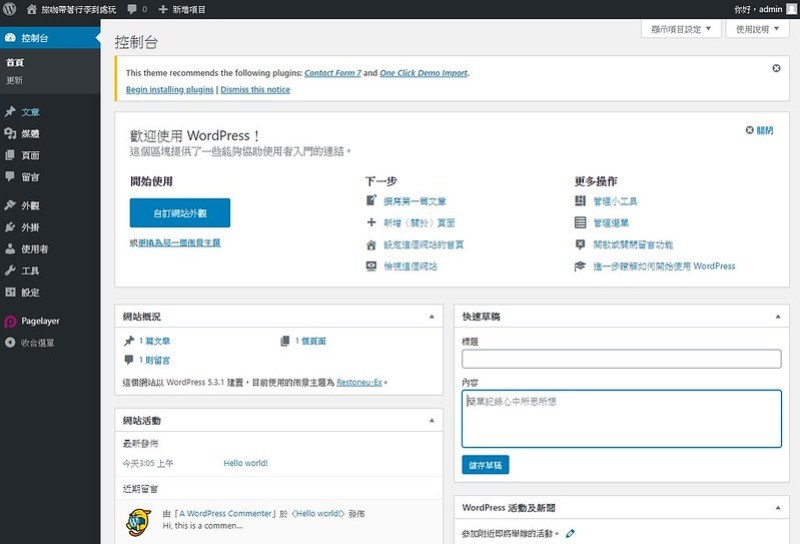Click the Begin installing plugins link

coord(169,89)
